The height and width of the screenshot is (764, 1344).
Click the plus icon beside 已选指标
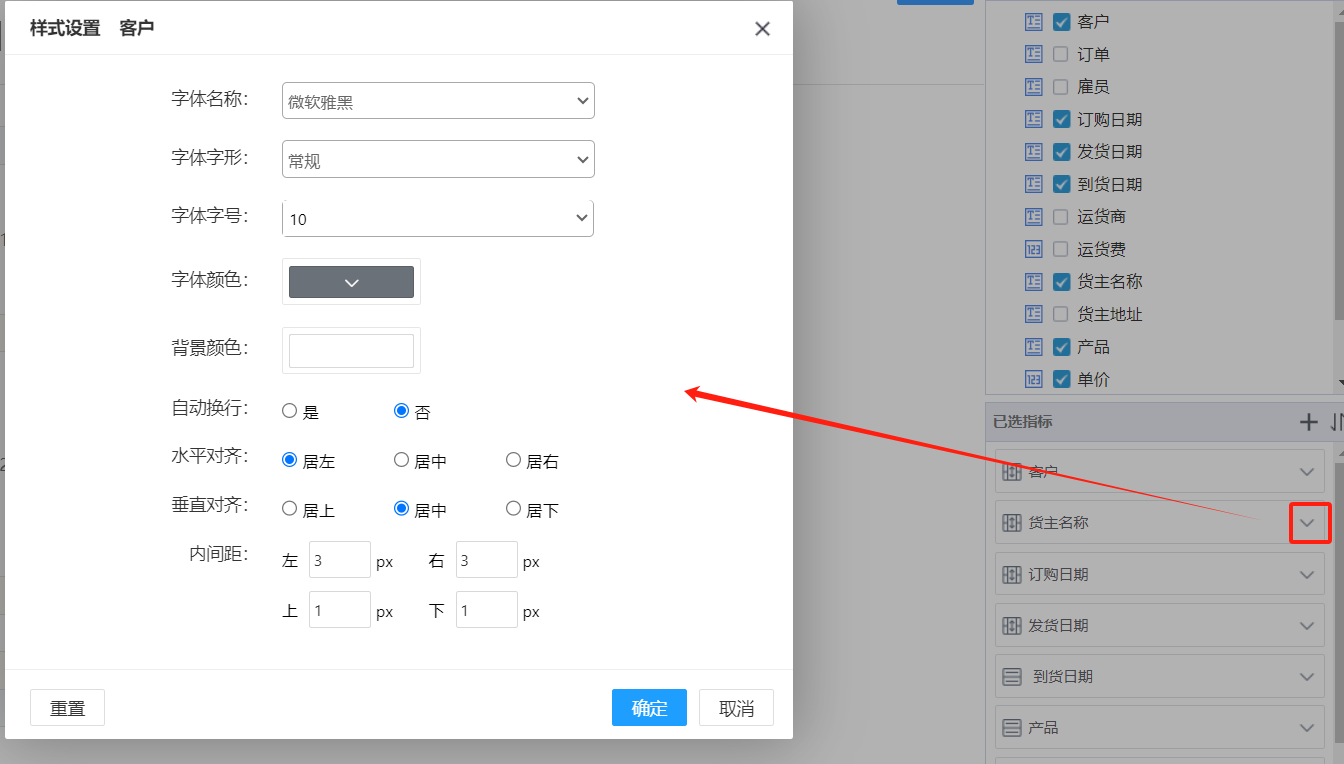point(1308,422)
